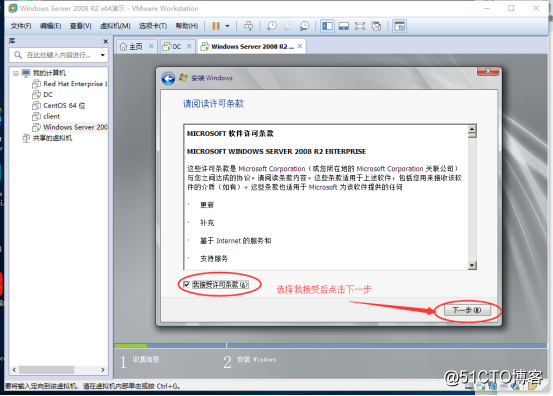Click the revert to snapshot icon
Image resolution: width=553 pixels, height=396 pixels.
tap(288, 26)
